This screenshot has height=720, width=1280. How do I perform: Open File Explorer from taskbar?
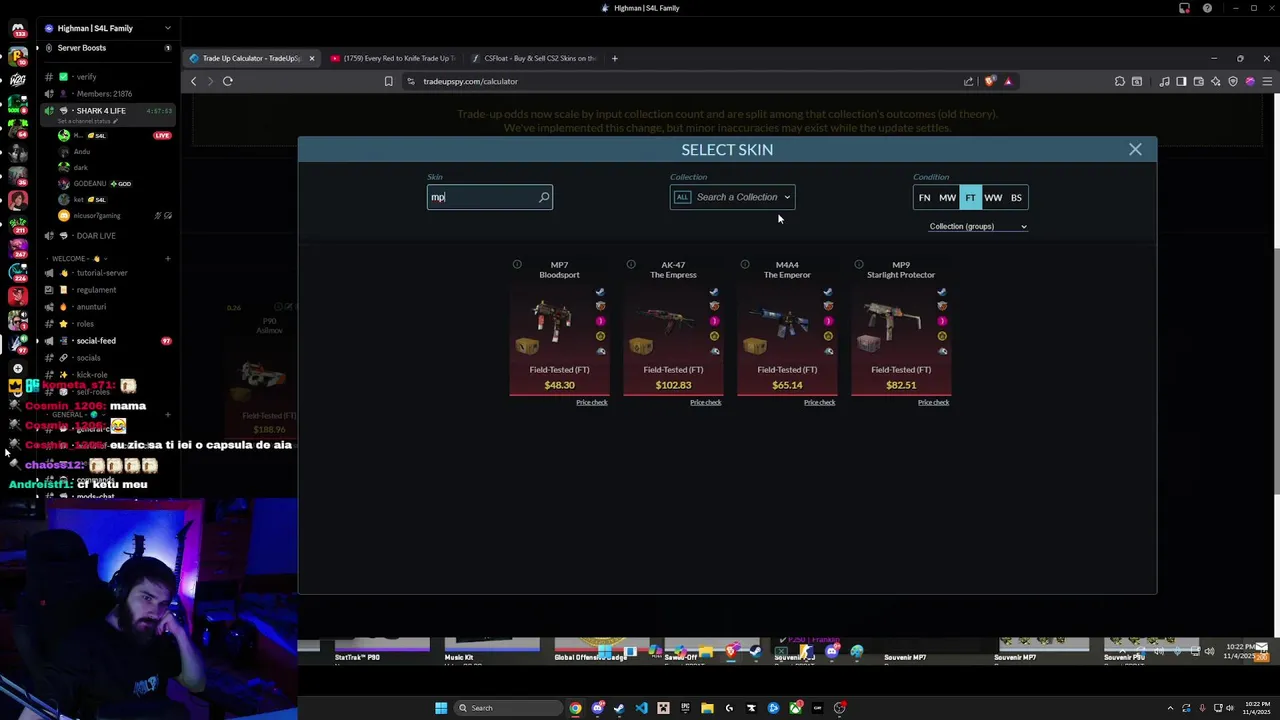(707, 708)
